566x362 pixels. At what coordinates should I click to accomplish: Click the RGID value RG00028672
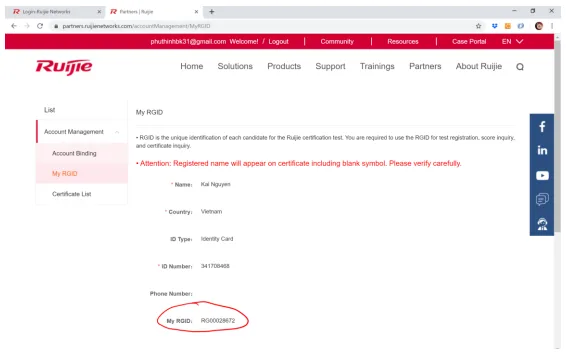[x=218, y=321]
